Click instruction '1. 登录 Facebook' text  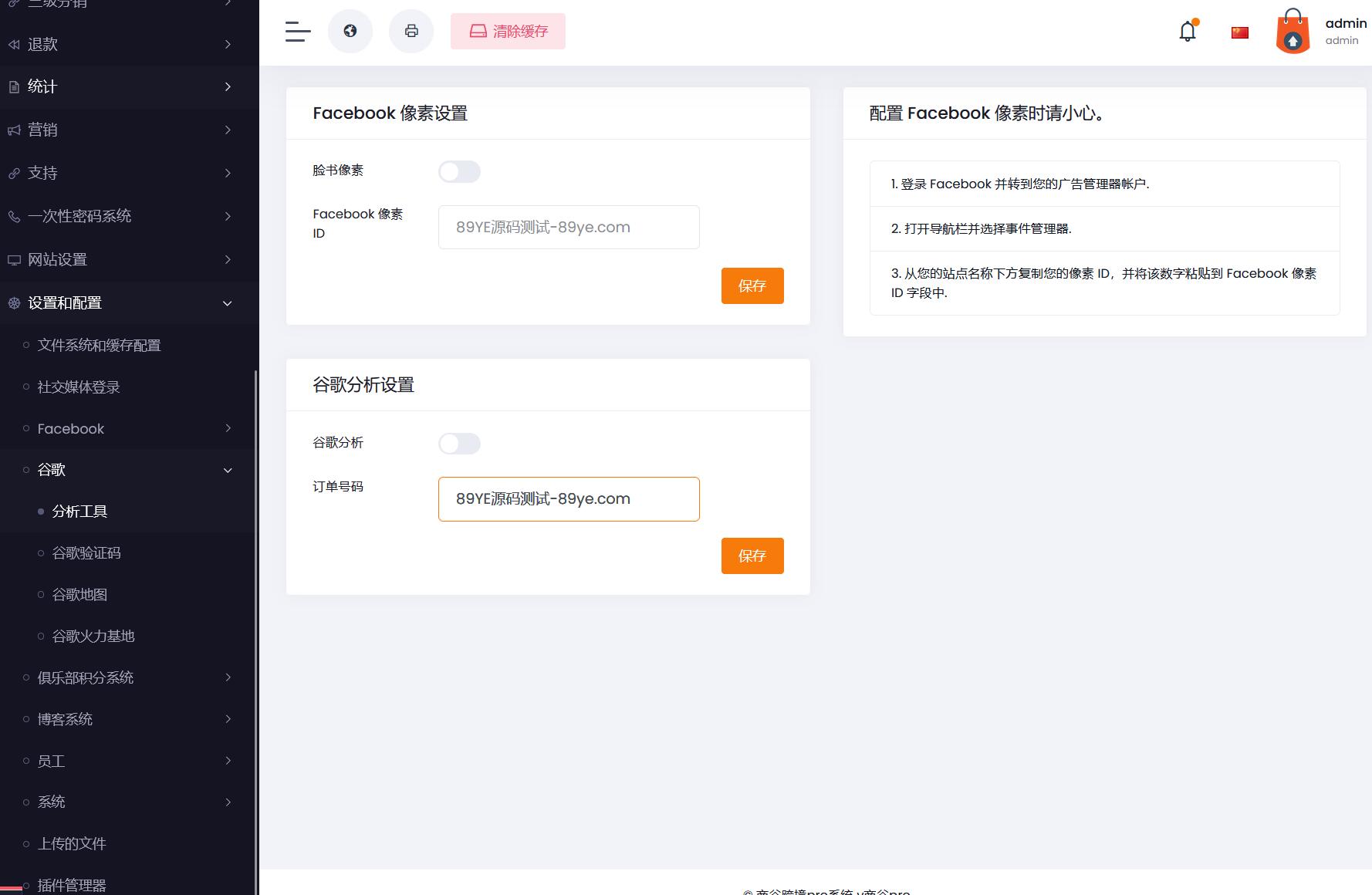[x=1019, y=184]
